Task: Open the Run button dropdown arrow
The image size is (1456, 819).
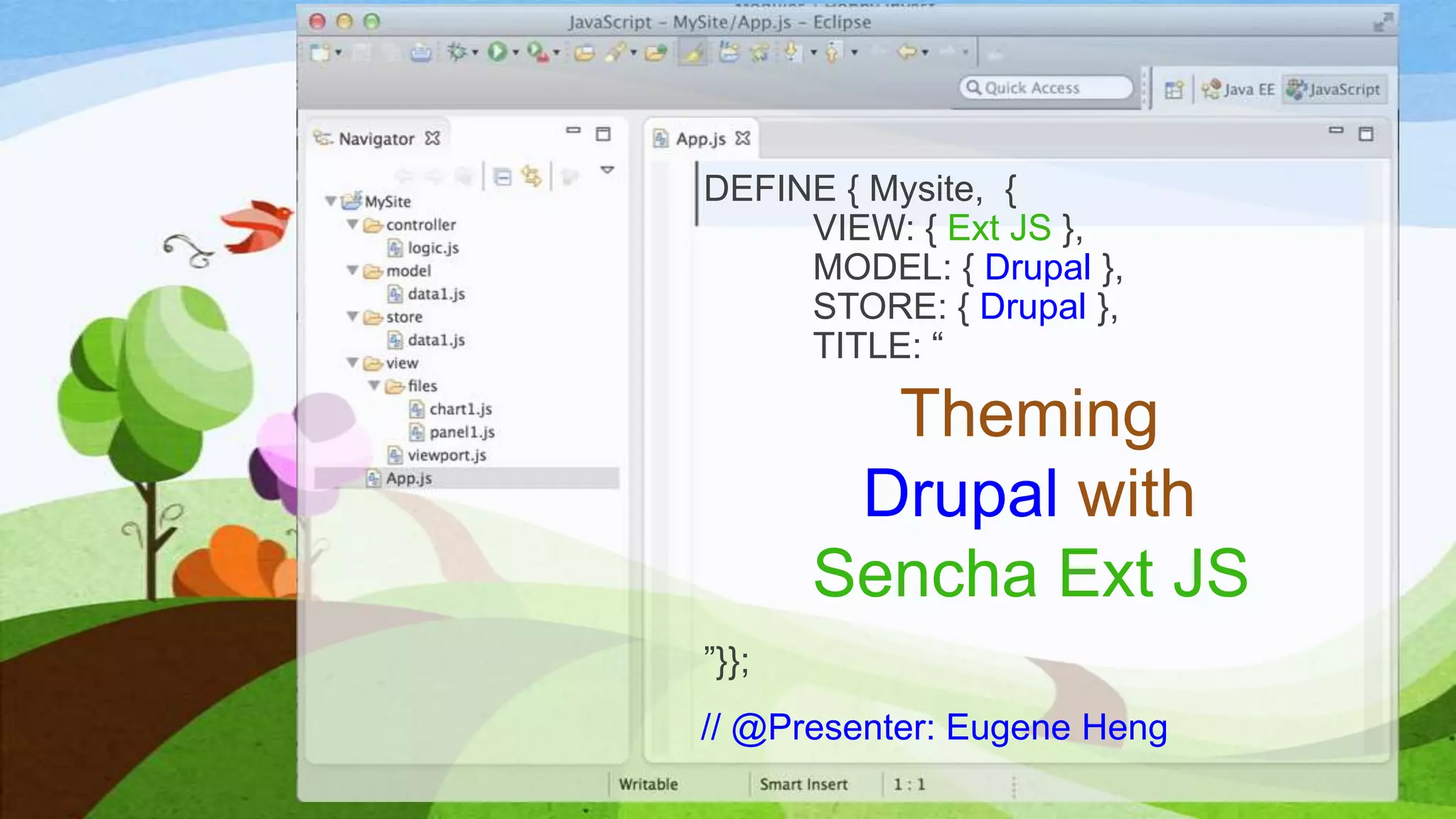Action: (x=516, y=53)
